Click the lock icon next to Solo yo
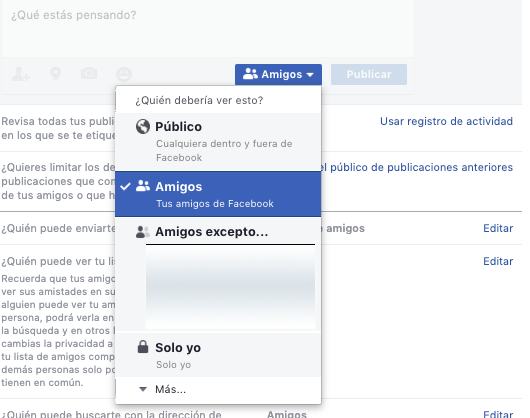This screenshot has width=530, height=418. pyautogui.click(x=143, y=347)
